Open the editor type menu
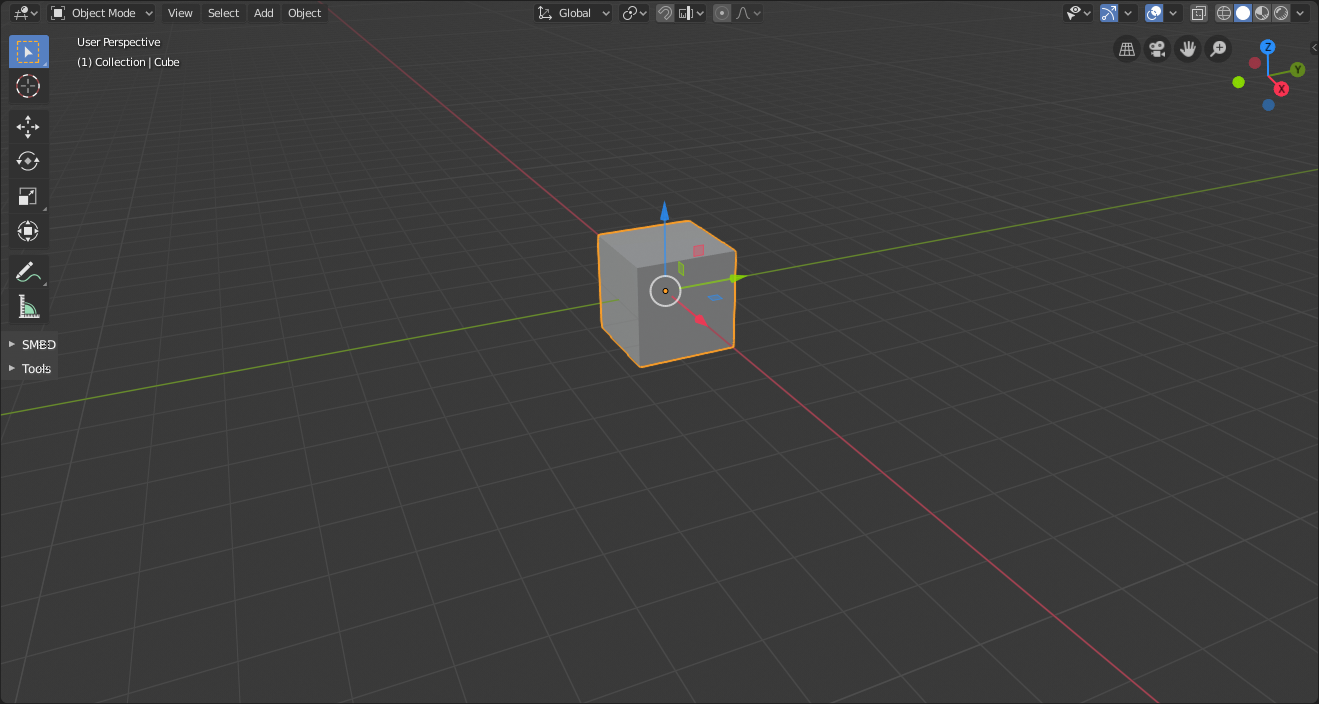1319x704 pixels. click(26, 13)
